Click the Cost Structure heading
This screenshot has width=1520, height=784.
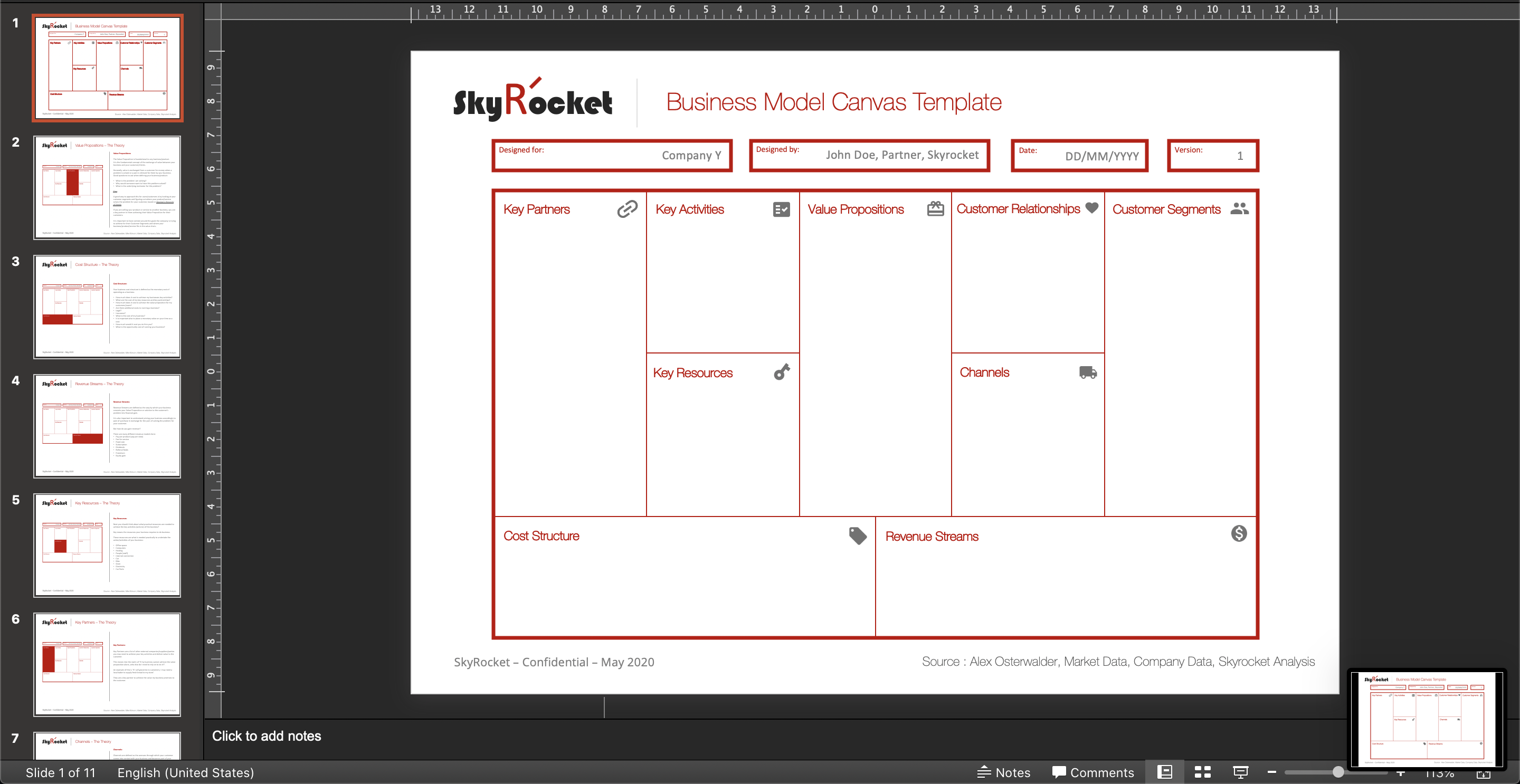(541, 536)
